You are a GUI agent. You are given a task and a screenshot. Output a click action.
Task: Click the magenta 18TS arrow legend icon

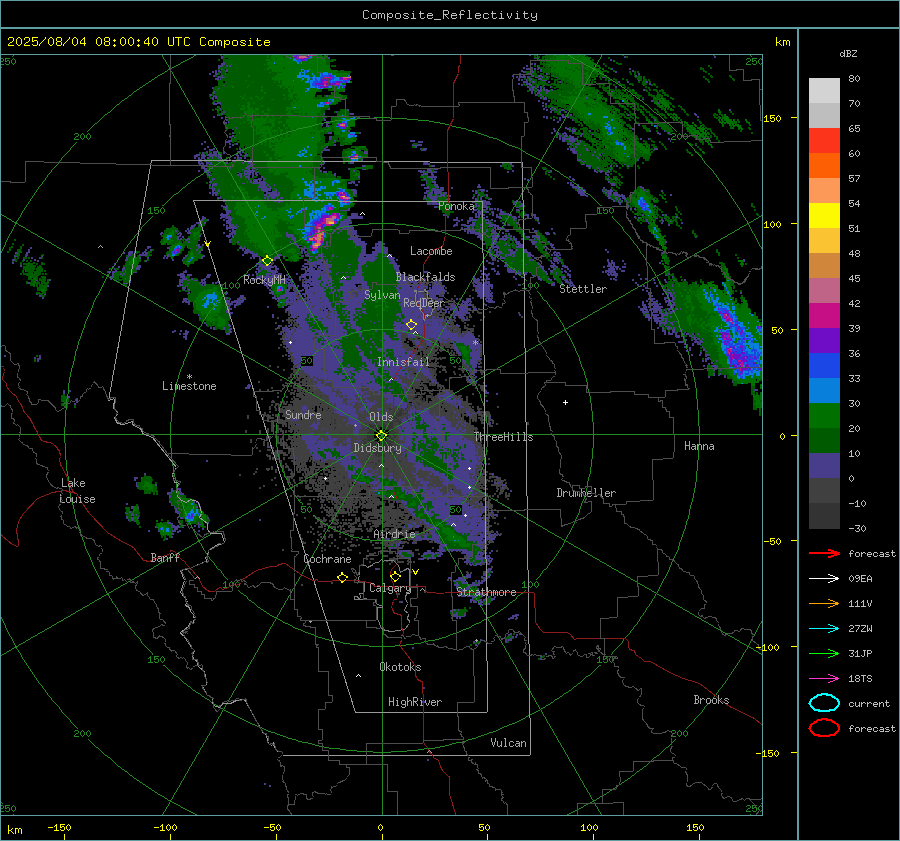coord(824,679)
